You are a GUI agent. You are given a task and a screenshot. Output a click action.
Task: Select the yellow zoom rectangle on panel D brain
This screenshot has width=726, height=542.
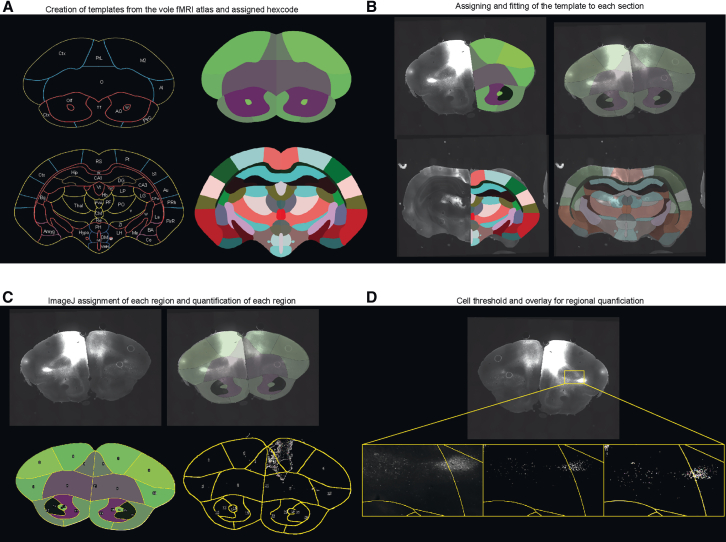click(574, 377)
